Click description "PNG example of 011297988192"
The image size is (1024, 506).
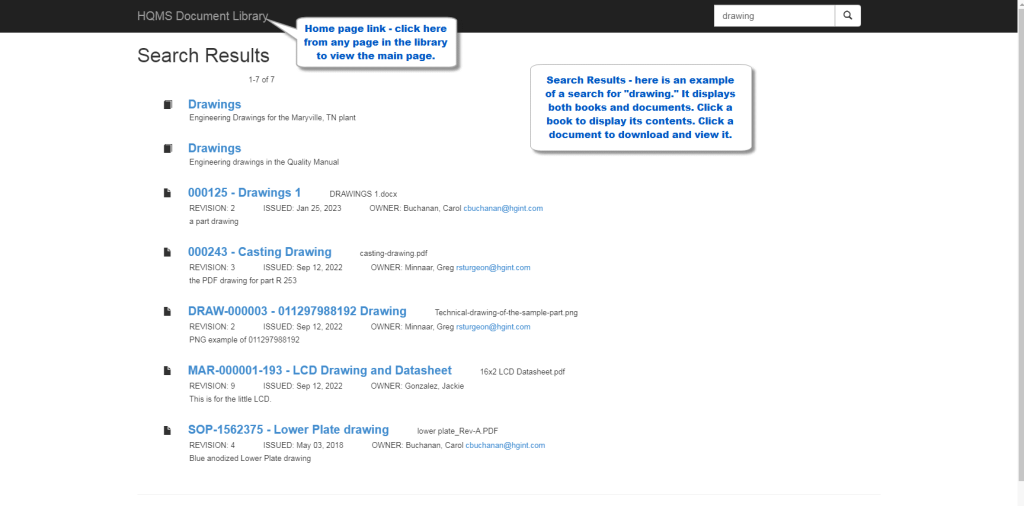click(244, 340)
